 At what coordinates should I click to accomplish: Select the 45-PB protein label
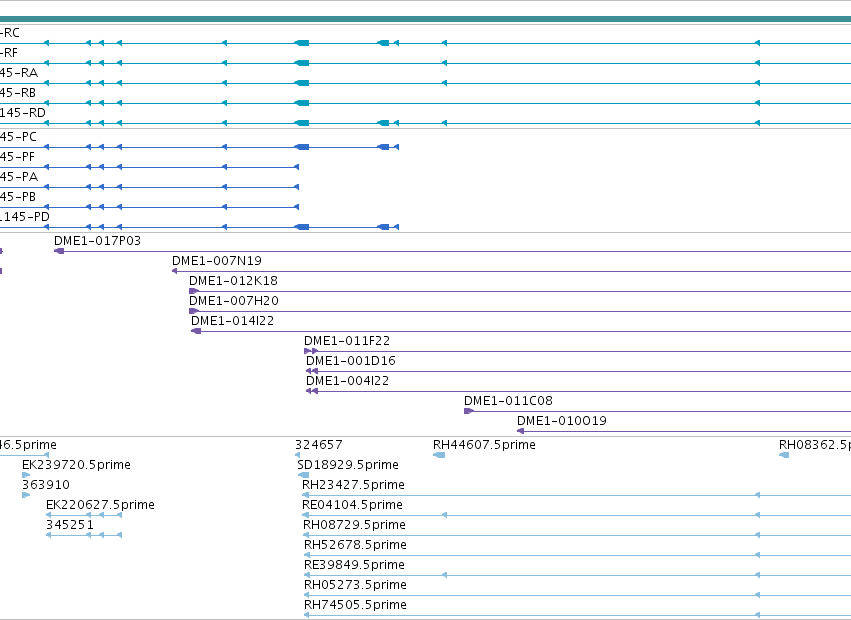[x=18, y=197]
